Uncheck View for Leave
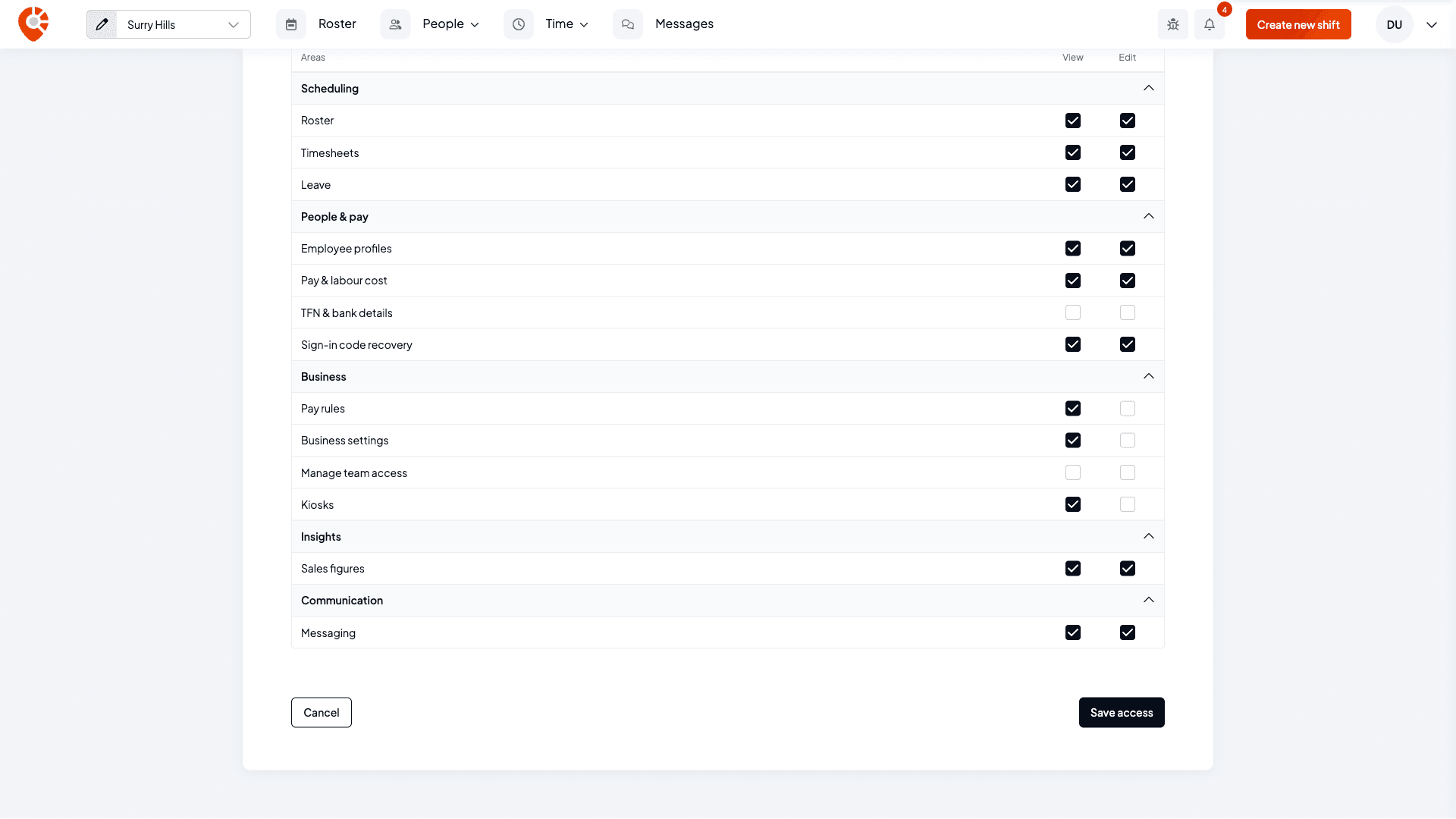1456x819 pixels. point(1073,184)
